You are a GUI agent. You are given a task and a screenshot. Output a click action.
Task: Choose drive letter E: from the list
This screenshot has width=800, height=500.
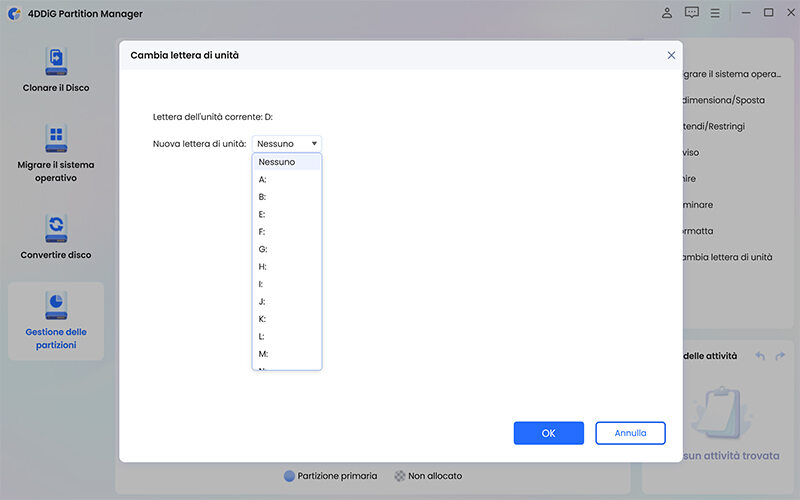point(287,214)
